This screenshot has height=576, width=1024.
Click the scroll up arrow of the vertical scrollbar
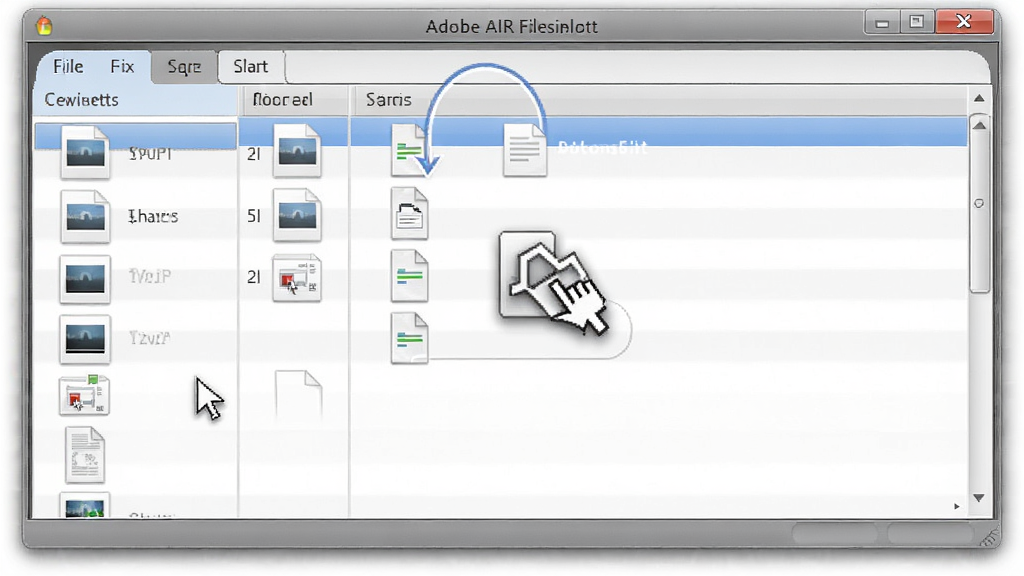979,125
